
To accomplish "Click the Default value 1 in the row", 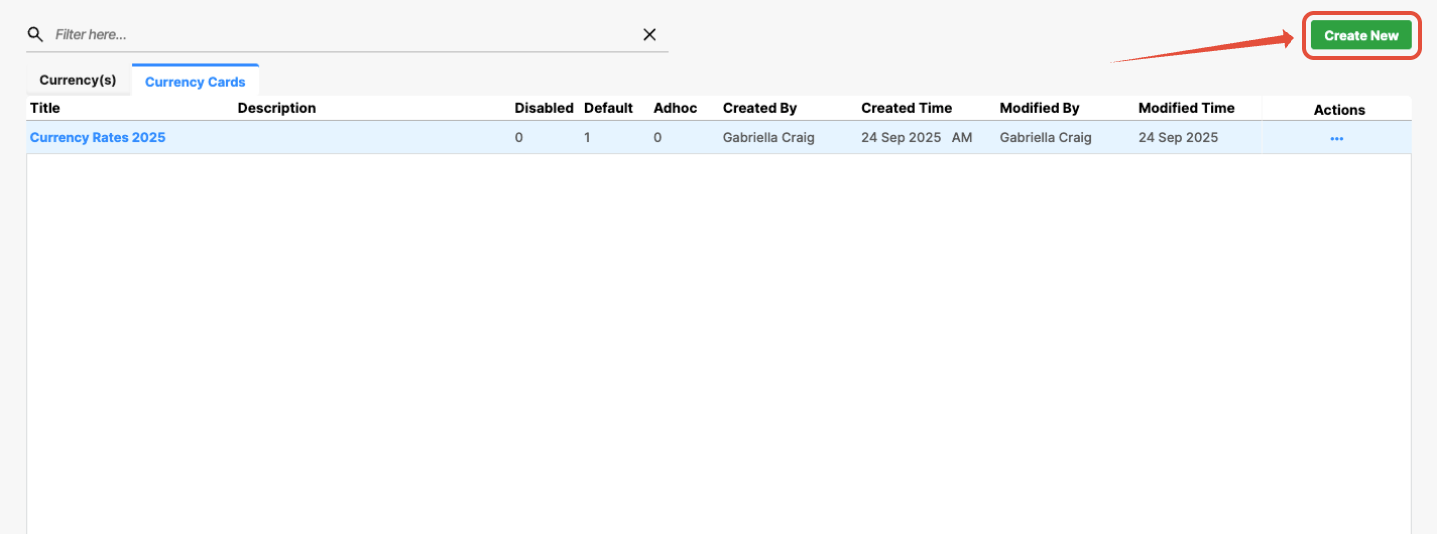I will [x=587, y=138].
